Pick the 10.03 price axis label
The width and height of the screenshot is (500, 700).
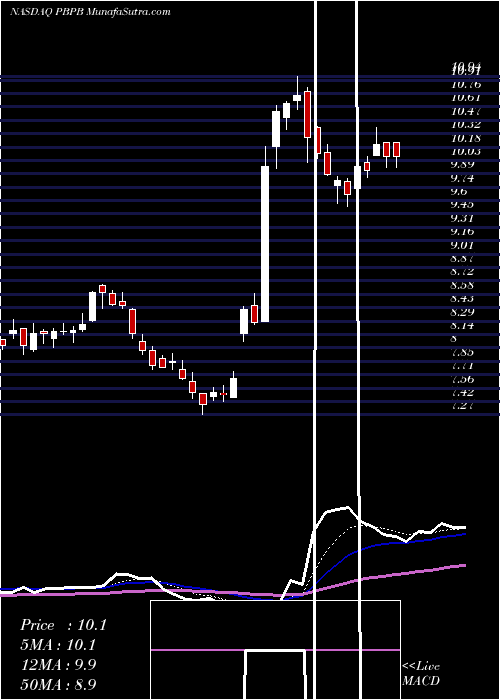tap(466, 151)
